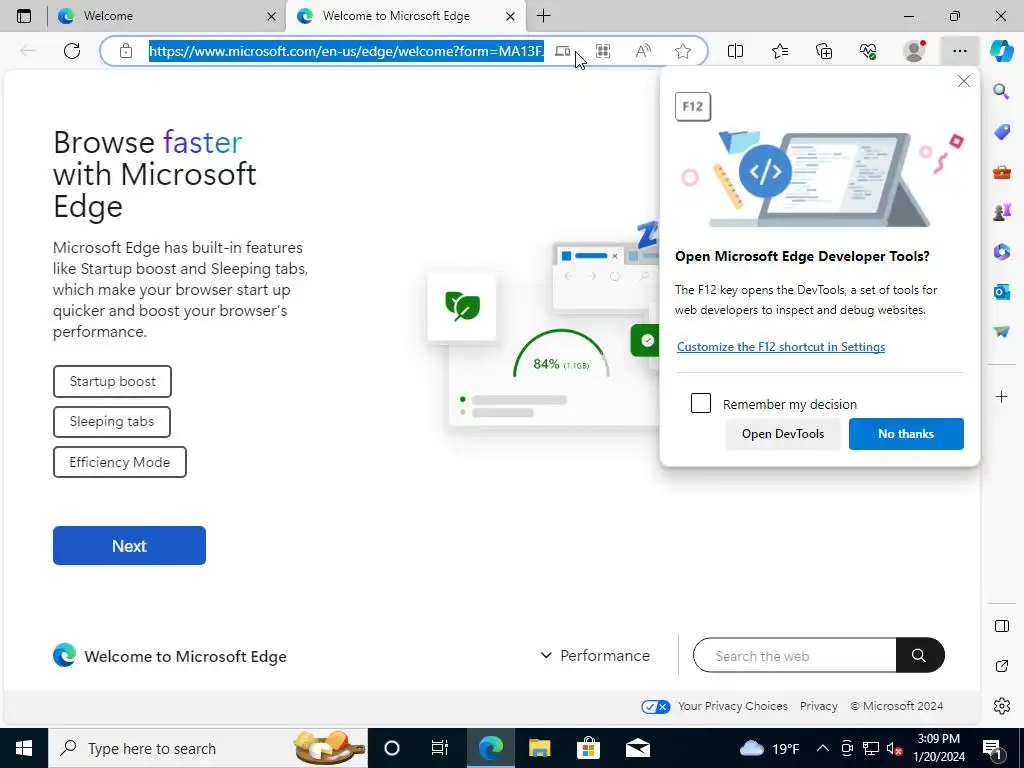Open Task View on taskbar
1024x768 pixels.
coord(440,748)
